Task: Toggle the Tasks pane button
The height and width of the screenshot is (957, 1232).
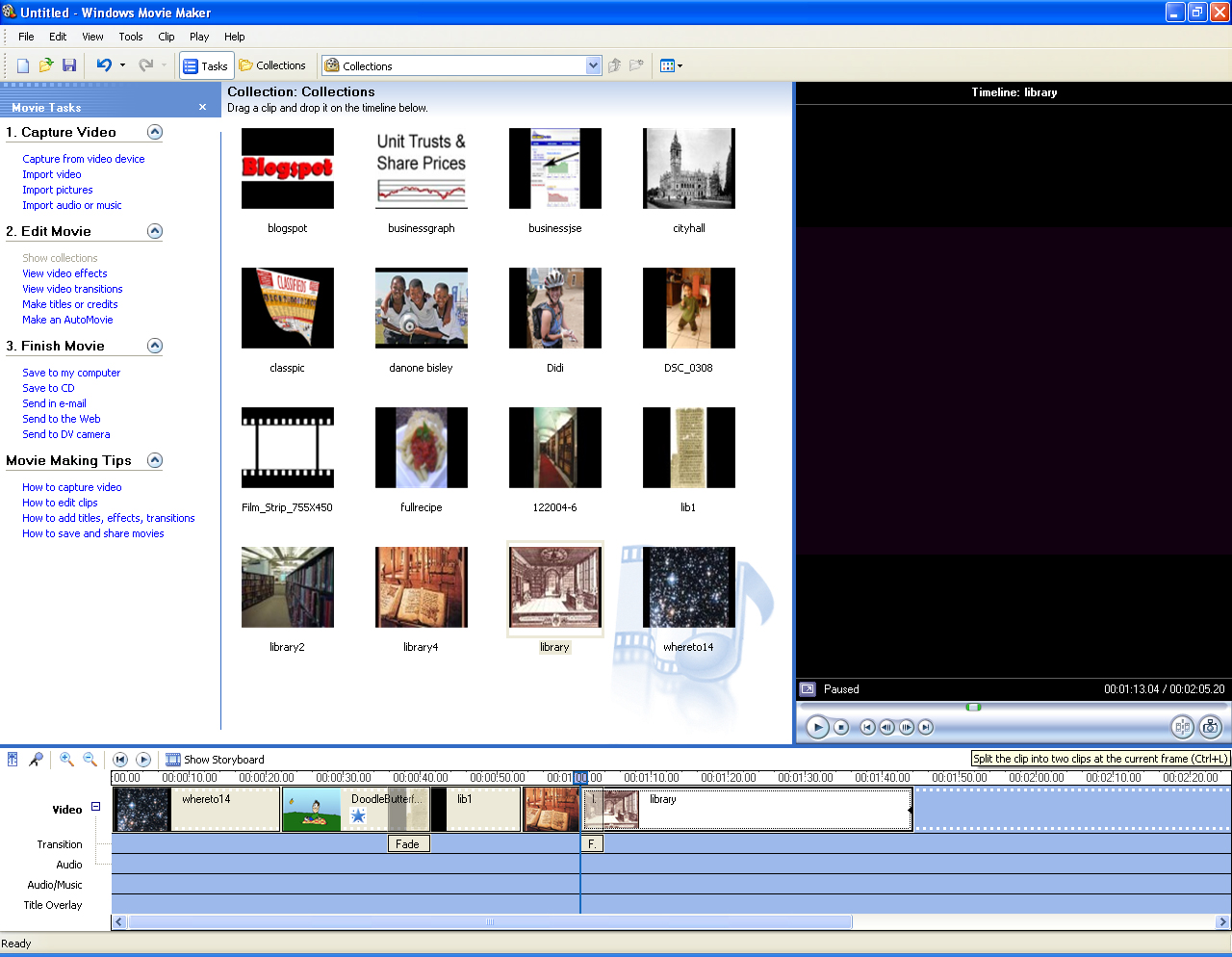Action: tap(206, 65)
